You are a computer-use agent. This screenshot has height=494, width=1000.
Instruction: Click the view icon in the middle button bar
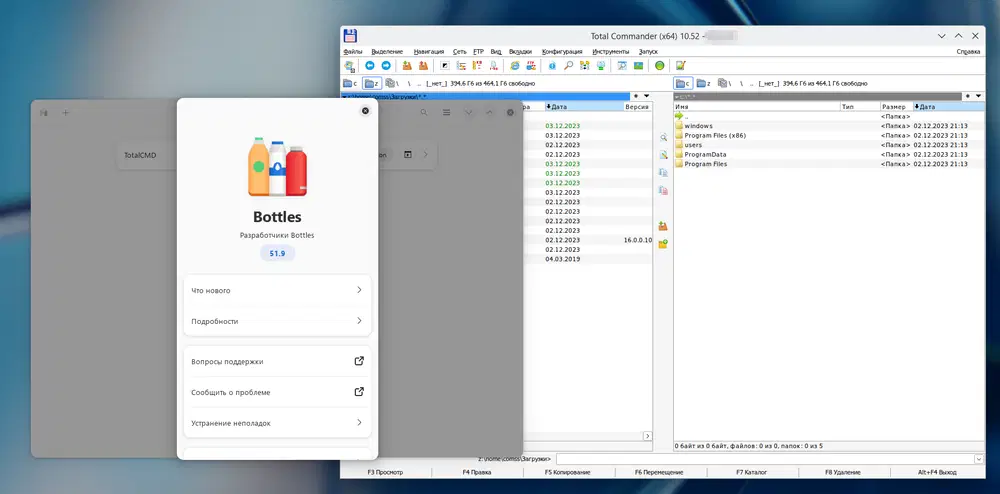[x=663, y=138]
